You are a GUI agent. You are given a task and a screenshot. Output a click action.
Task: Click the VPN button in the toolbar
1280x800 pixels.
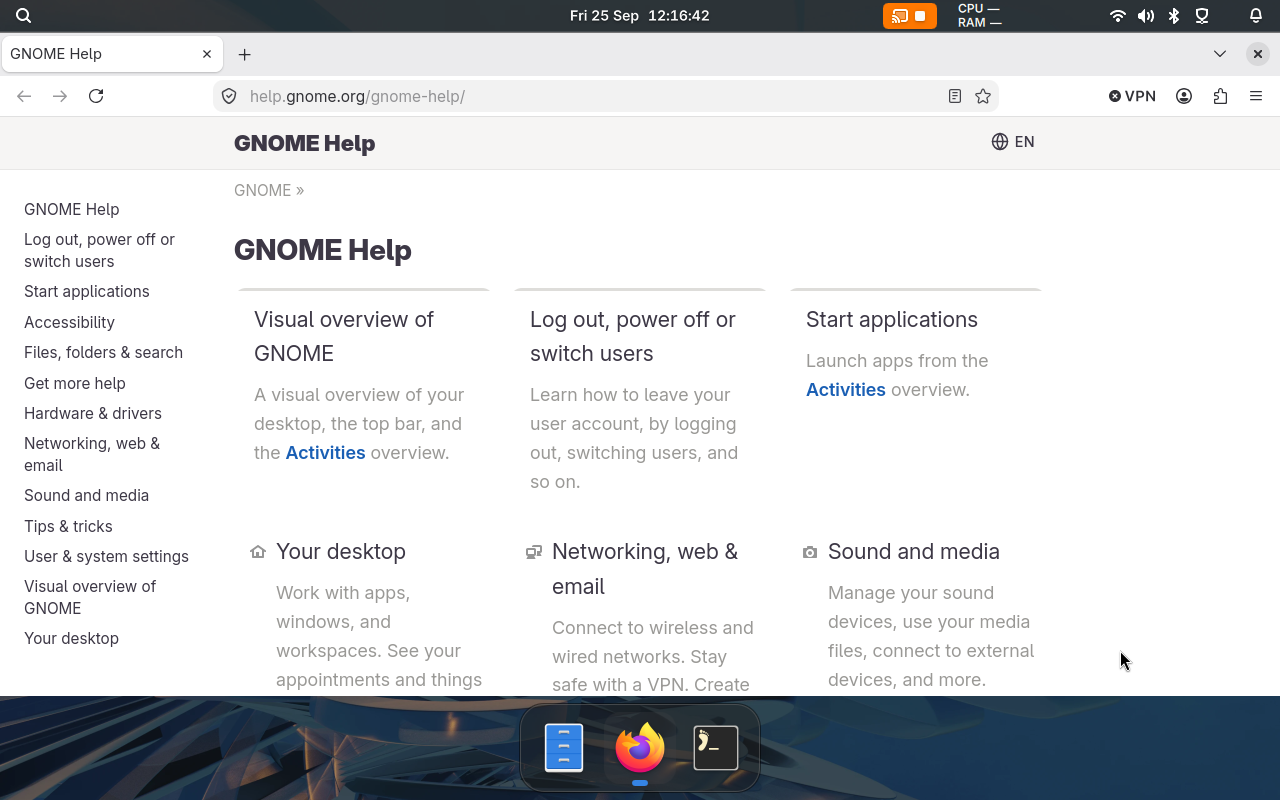(x=1132, y=96)
